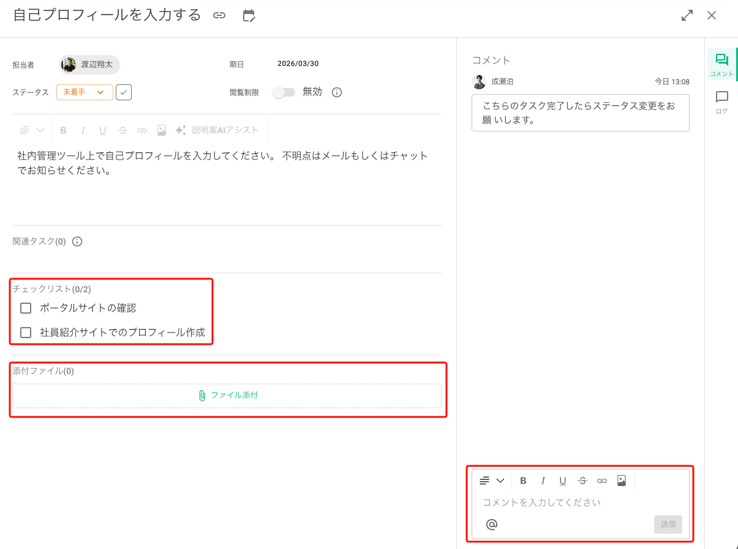Insert link in comment toolbar
738x549 pixels.
pyautogui.click(x=602, y=481)
